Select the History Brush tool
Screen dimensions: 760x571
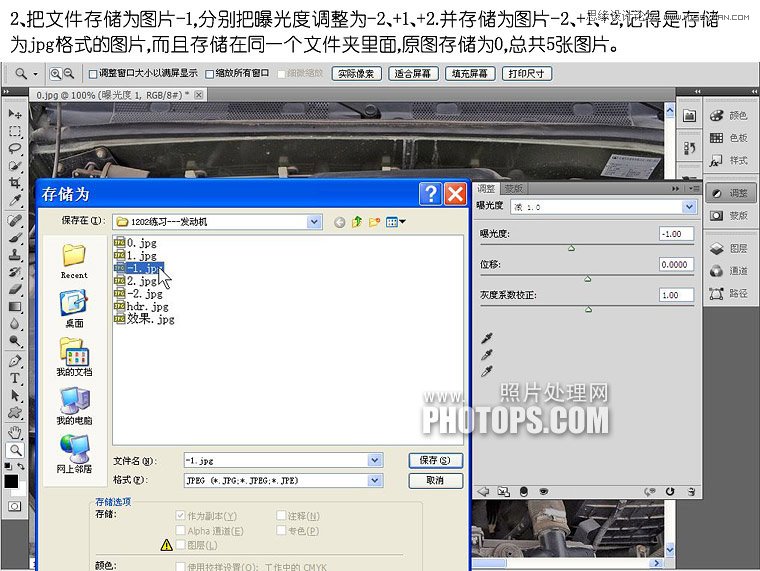[x=15, y=272]
